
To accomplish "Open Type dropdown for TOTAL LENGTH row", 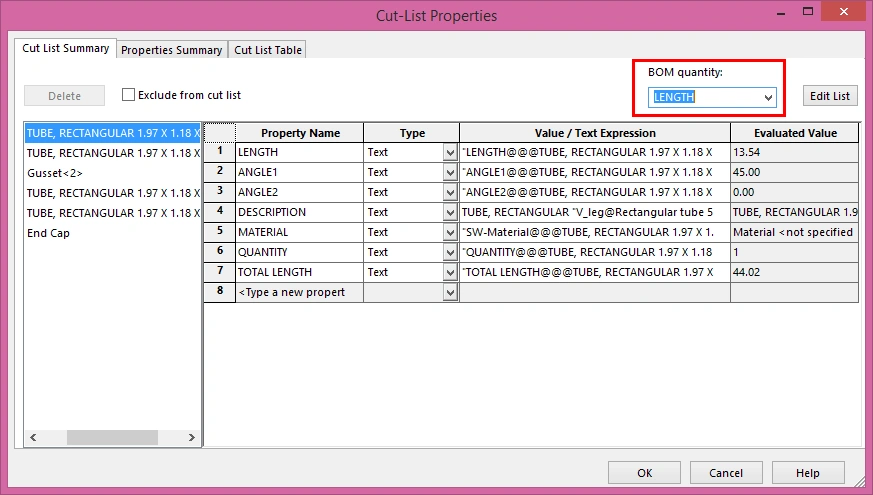I will tap(450, 273).
